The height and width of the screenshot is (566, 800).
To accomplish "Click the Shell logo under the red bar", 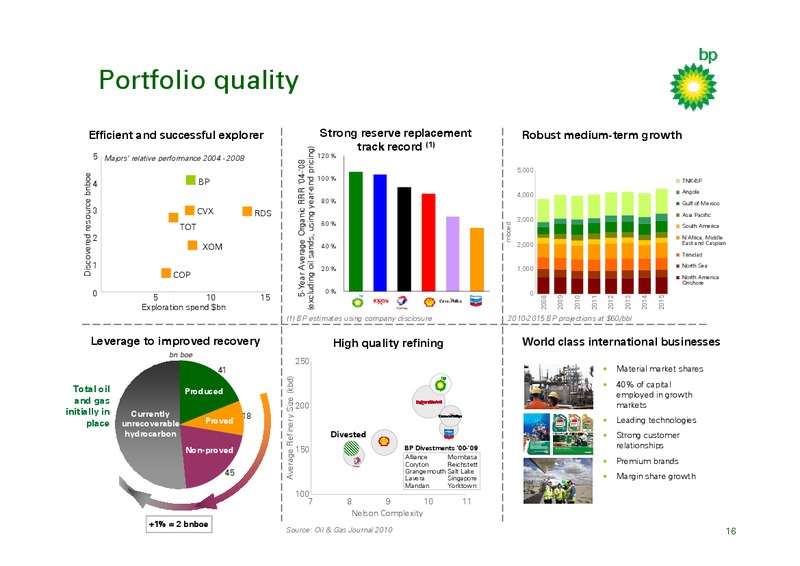I will pyautogui.click(x=429, y=302).
